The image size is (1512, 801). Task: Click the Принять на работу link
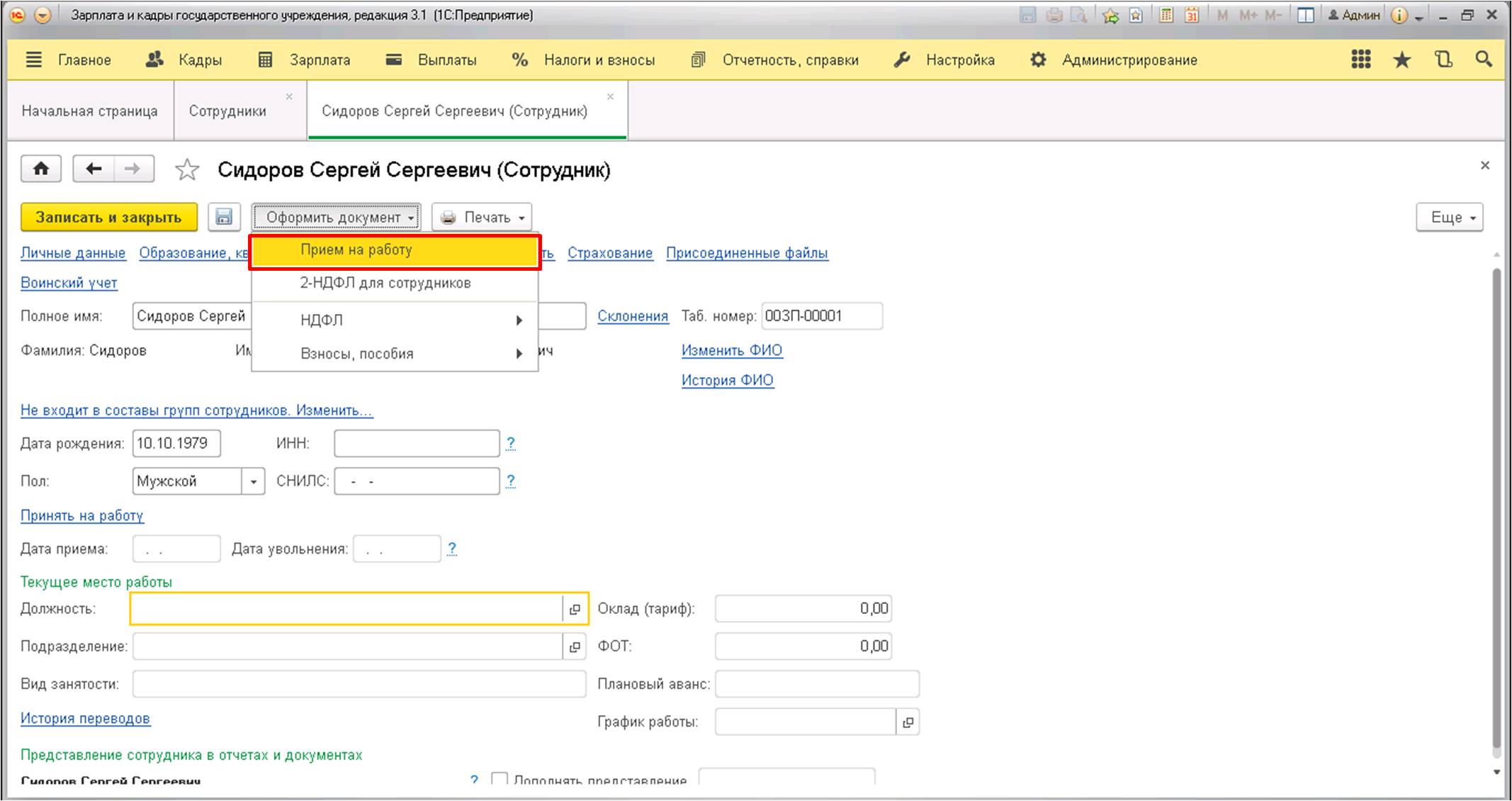click(82, 515)
